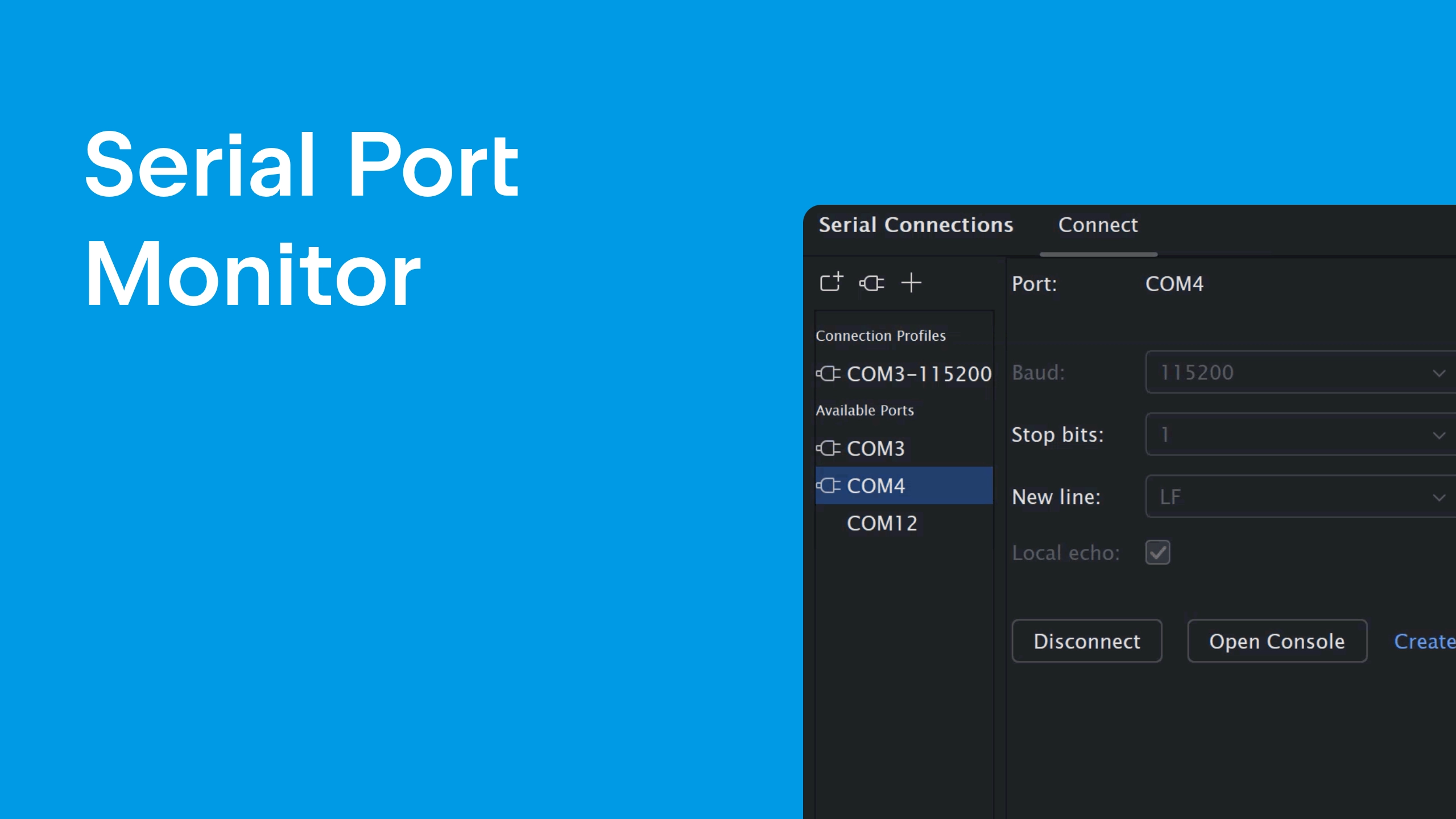Click the Disconnect button
Screen dimensions: 1456x819
point(1087,640)
